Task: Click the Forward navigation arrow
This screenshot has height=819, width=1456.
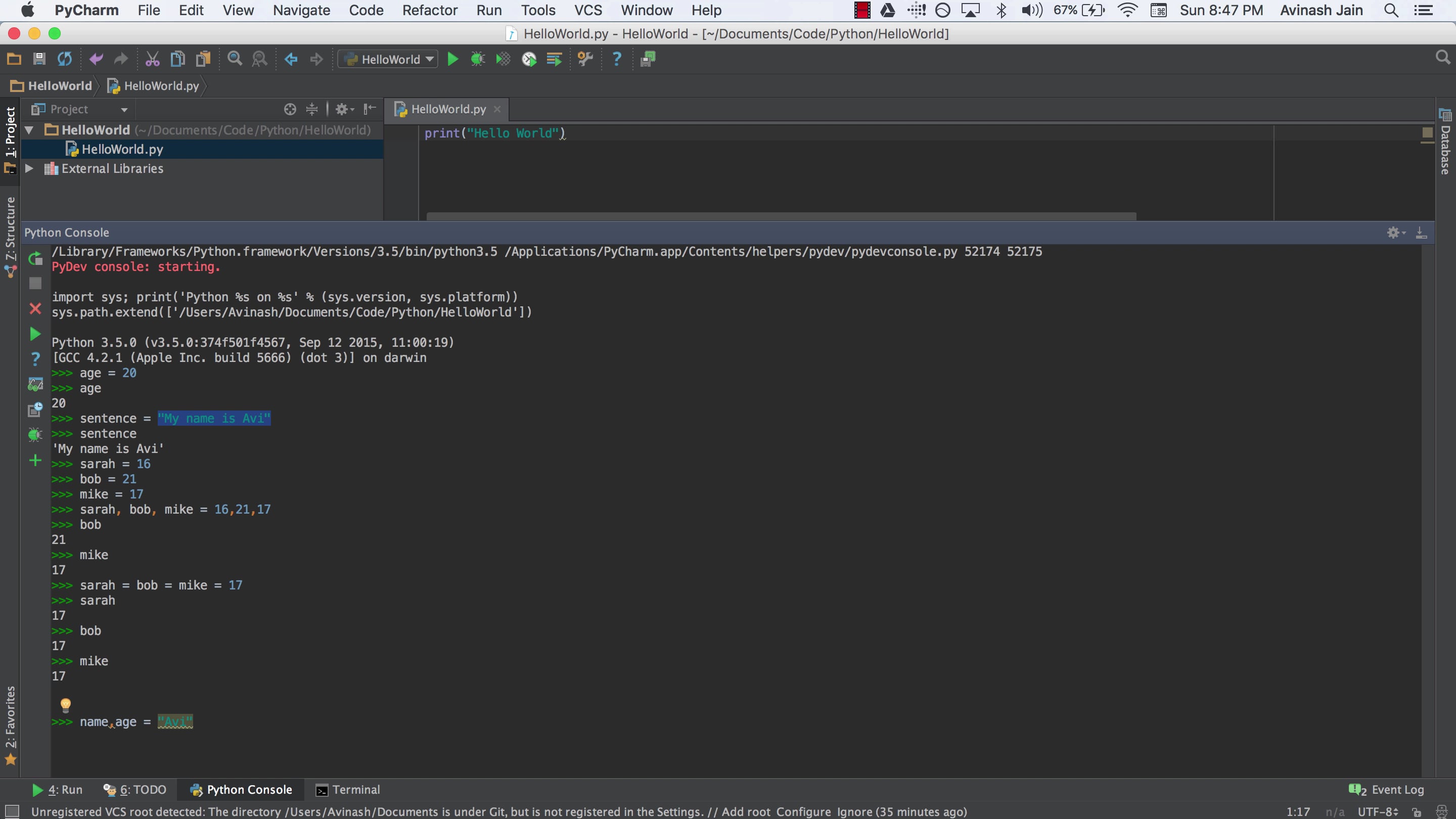Action: [x=316, y=59]
